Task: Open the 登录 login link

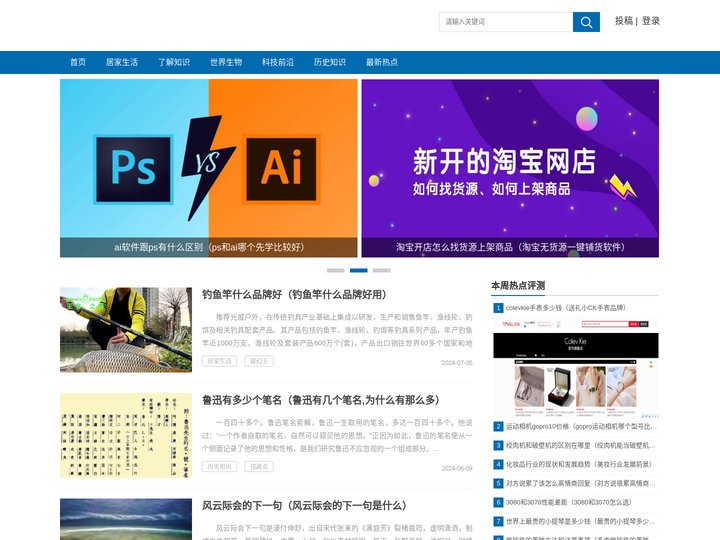Action: click(x=651, y=21)
